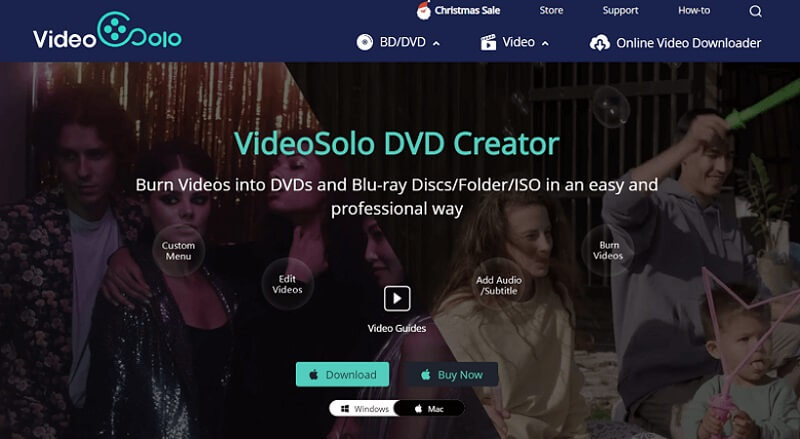Click the Windows logo in platform switch
800x439 pixels.
[345, 409]
